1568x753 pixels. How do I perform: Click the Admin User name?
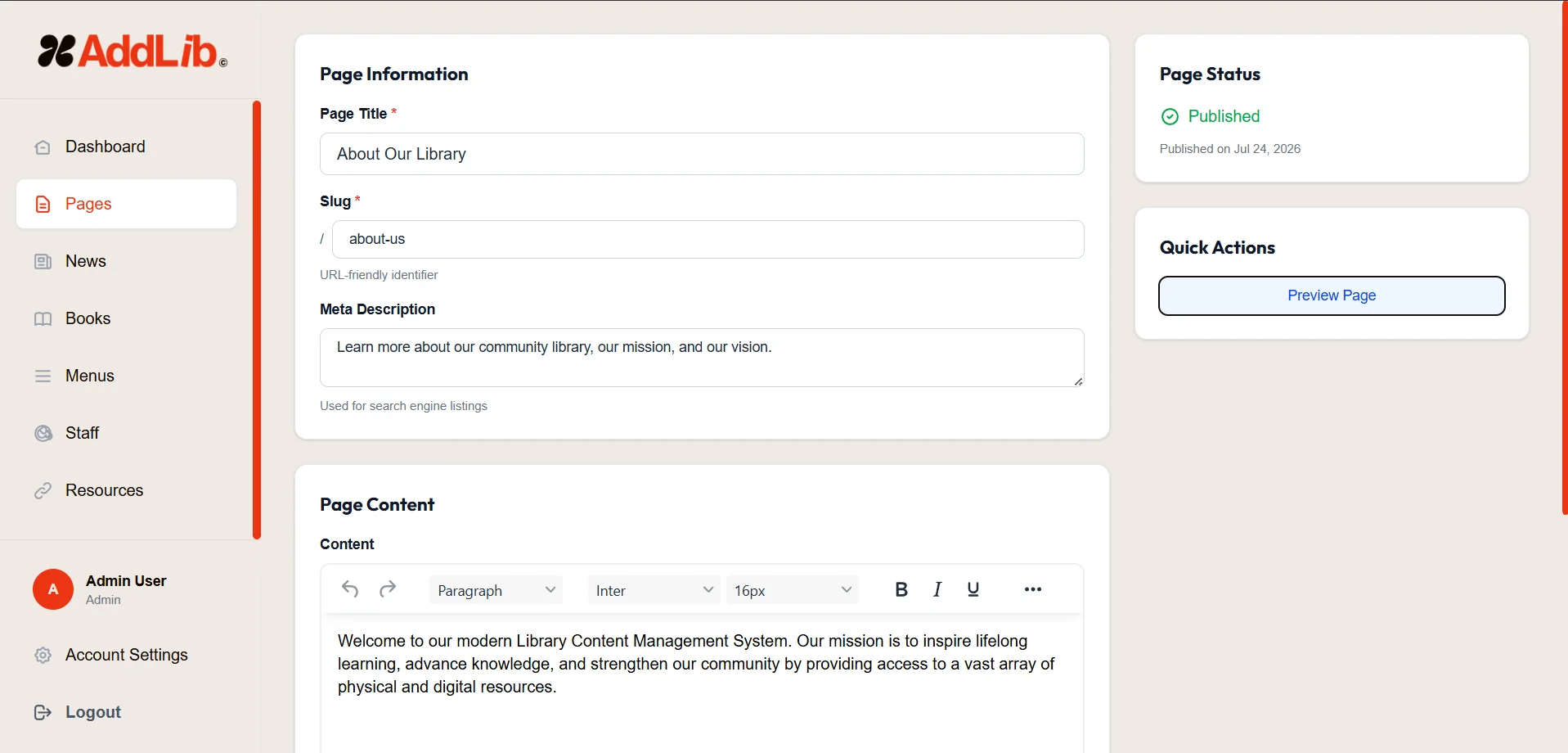tap(126, 580)
